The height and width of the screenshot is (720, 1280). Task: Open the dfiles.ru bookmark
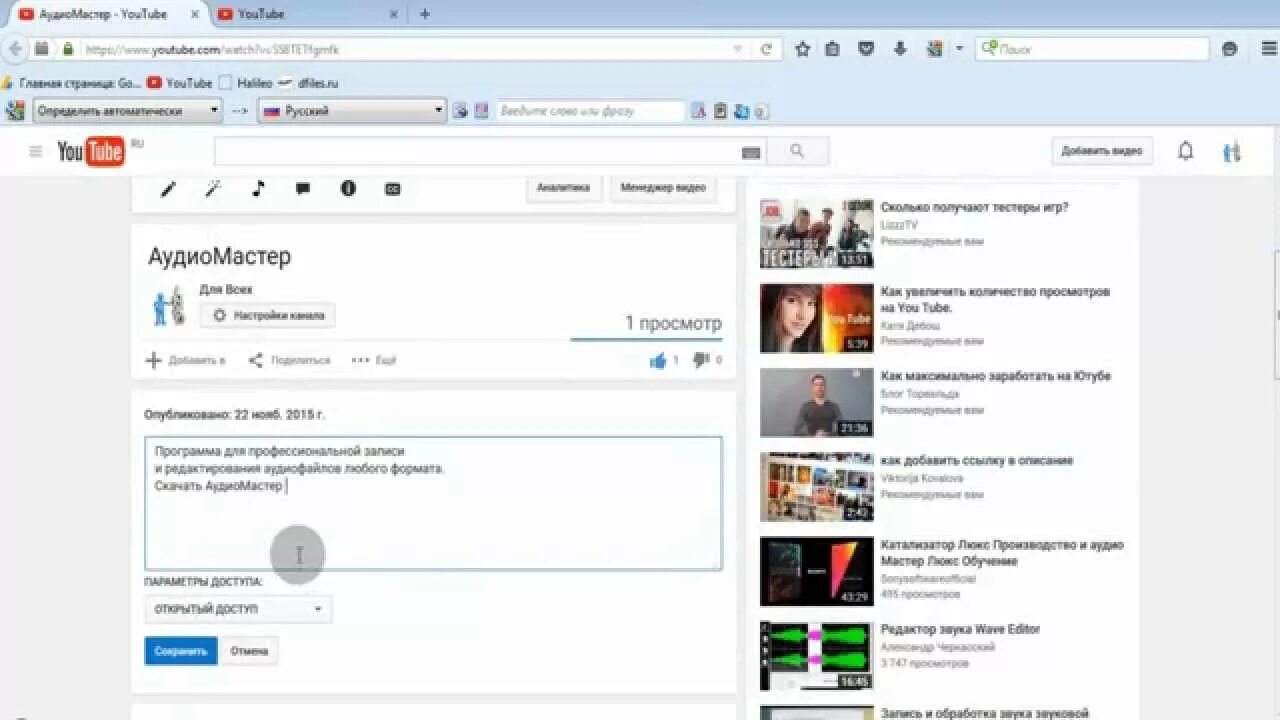click(x=309, y=83)
